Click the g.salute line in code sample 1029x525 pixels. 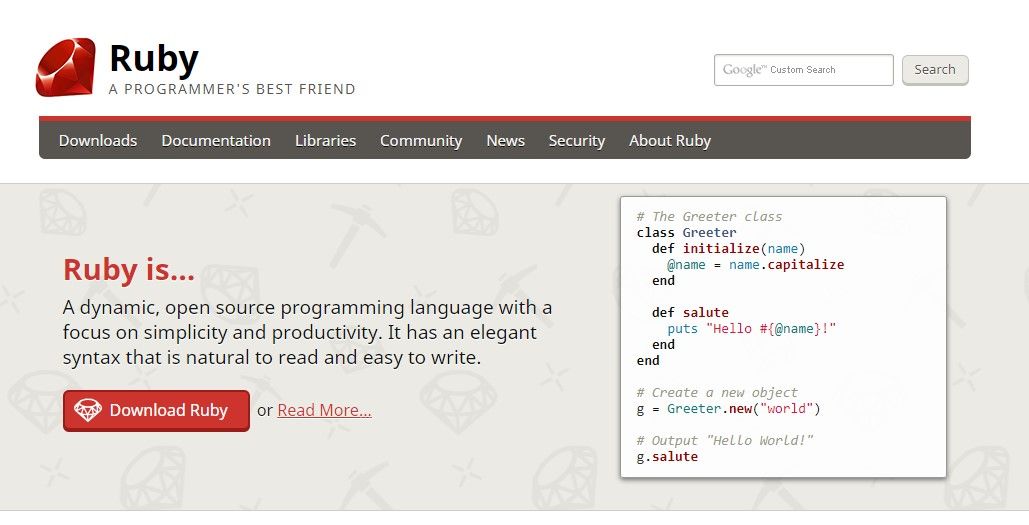667,457
